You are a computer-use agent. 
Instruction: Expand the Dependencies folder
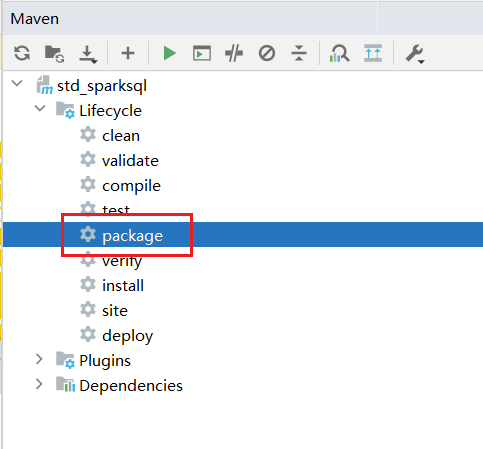(x=39, y=384)
